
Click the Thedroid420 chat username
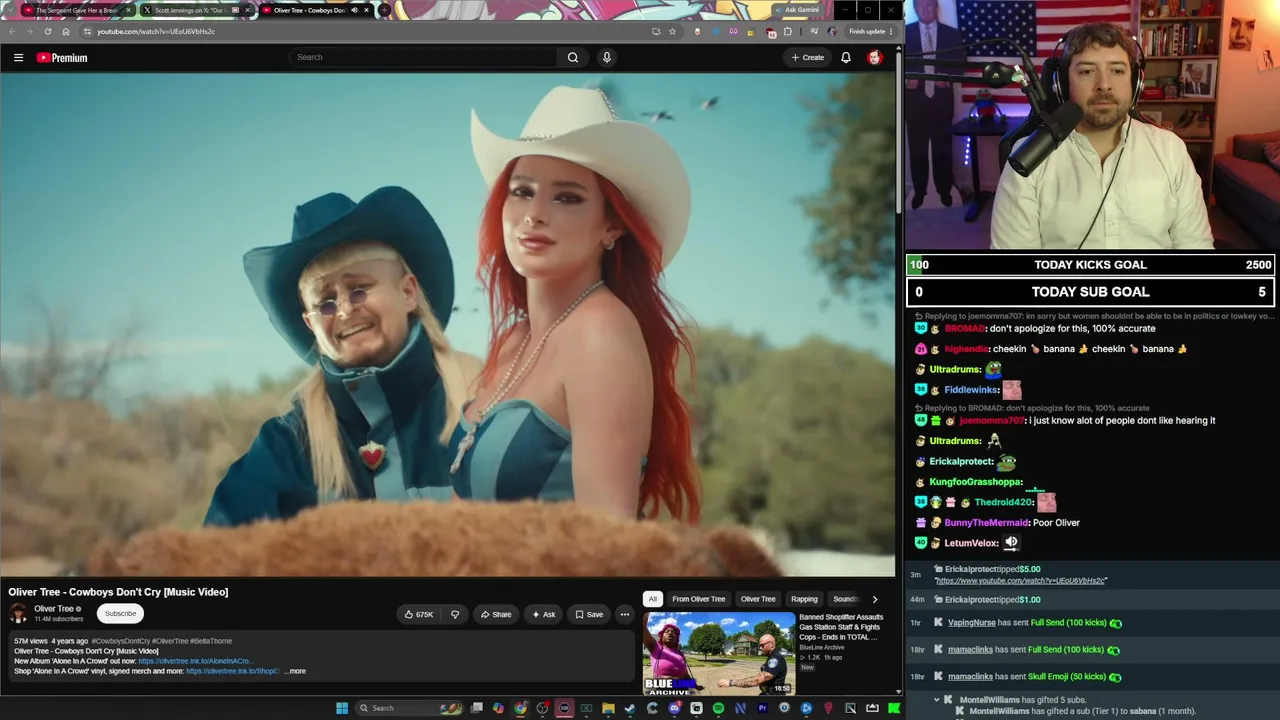[x=1003, y=502]
